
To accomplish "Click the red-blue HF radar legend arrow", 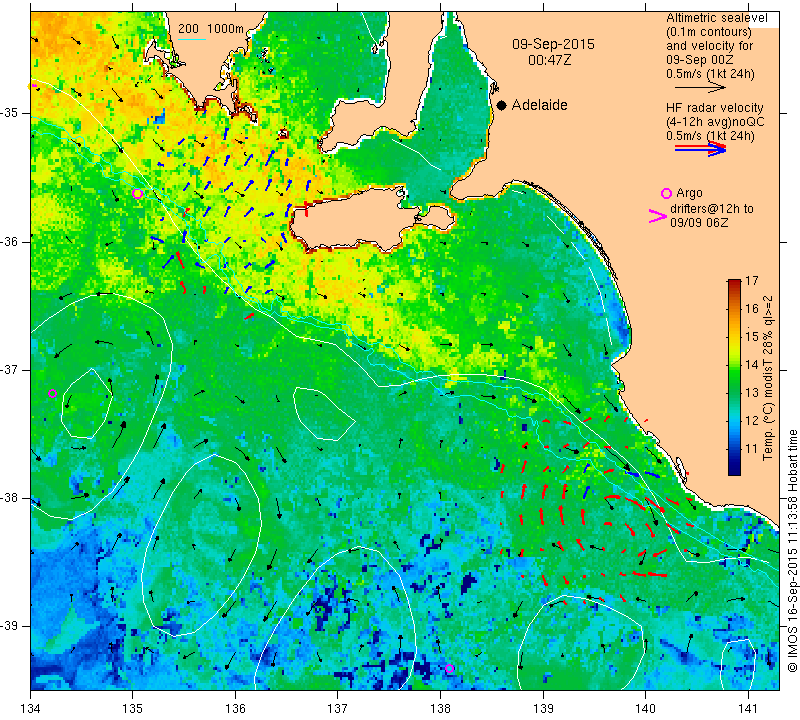I will click(x=700, y=148).
